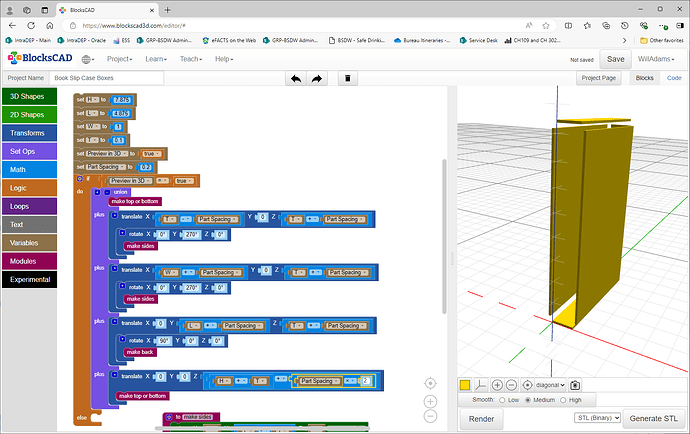This screenshot has height=434, width=690.
Task: Open the globe language selector
Action: (88, 59)
